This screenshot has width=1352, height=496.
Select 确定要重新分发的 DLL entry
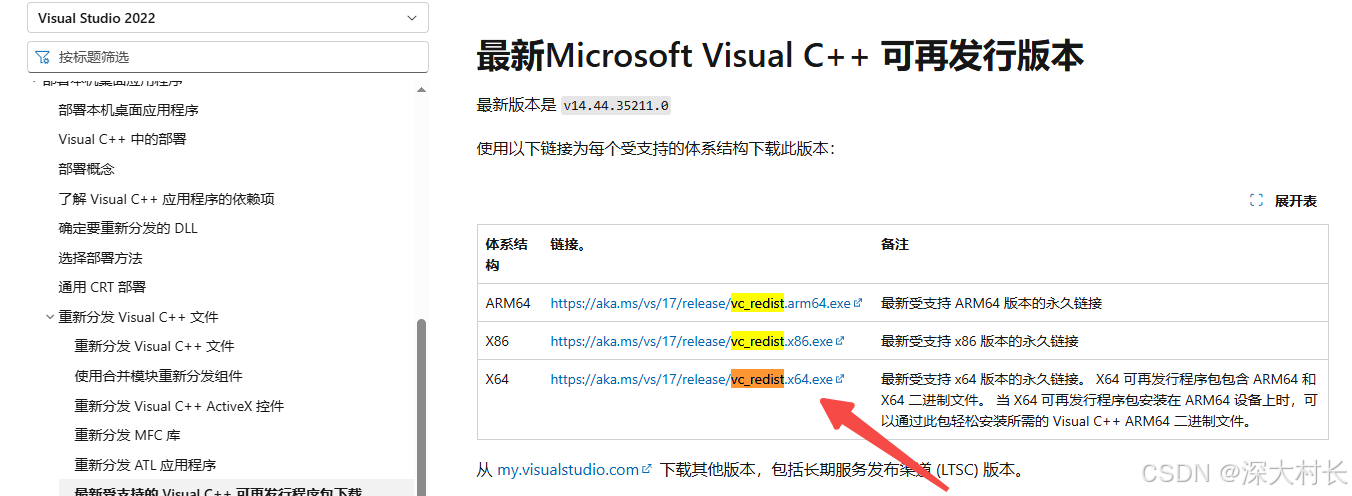[128, 228]
